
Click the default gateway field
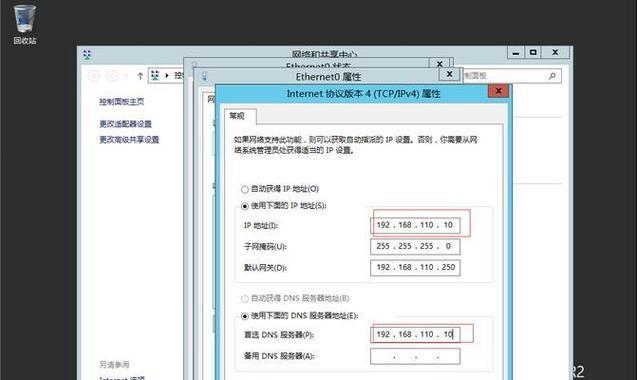415,267
